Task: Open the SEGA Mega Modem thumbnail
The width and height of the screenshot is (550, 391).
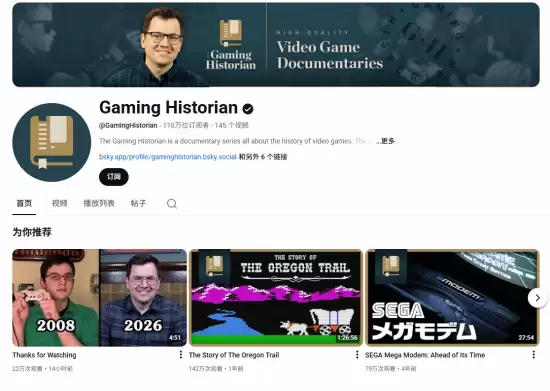Action: (x=452, y=298)
